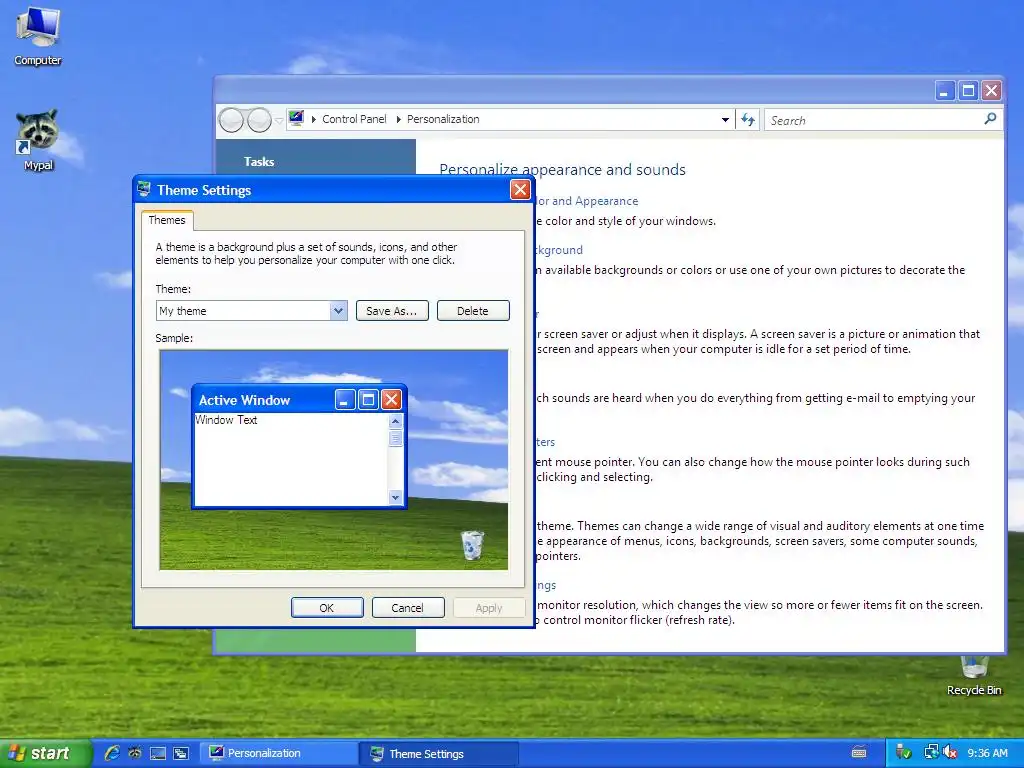Close the Theme Settings dialog
This screenshot has height=768, width=1024.
520,190
